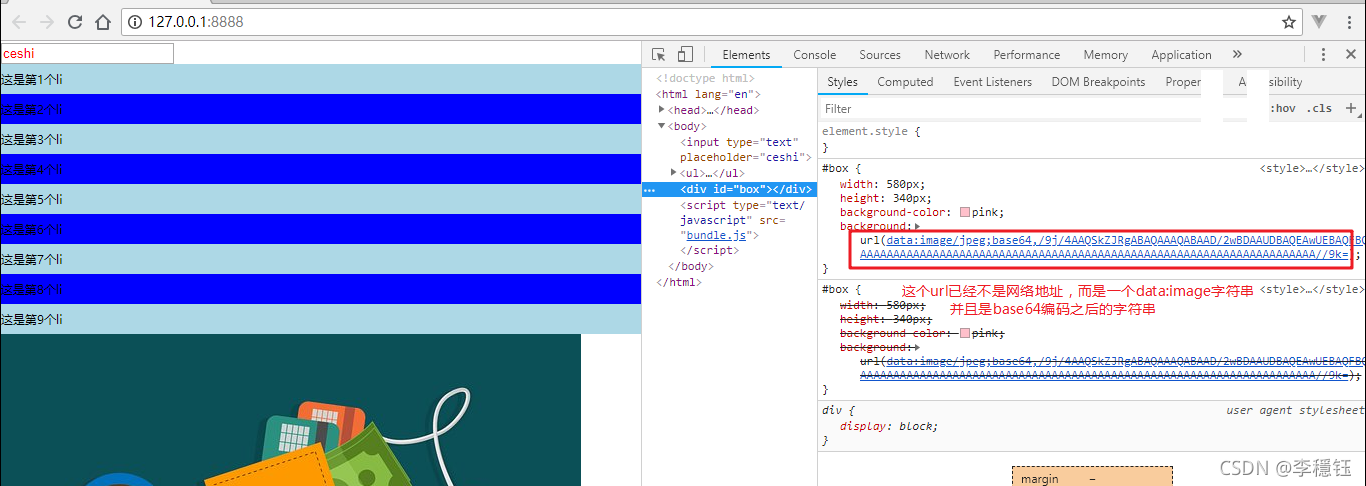The height and width of the screenshot is (486, 1366).
Task: Reload the page with the refresh icon
Action: [x=75, y=21]
